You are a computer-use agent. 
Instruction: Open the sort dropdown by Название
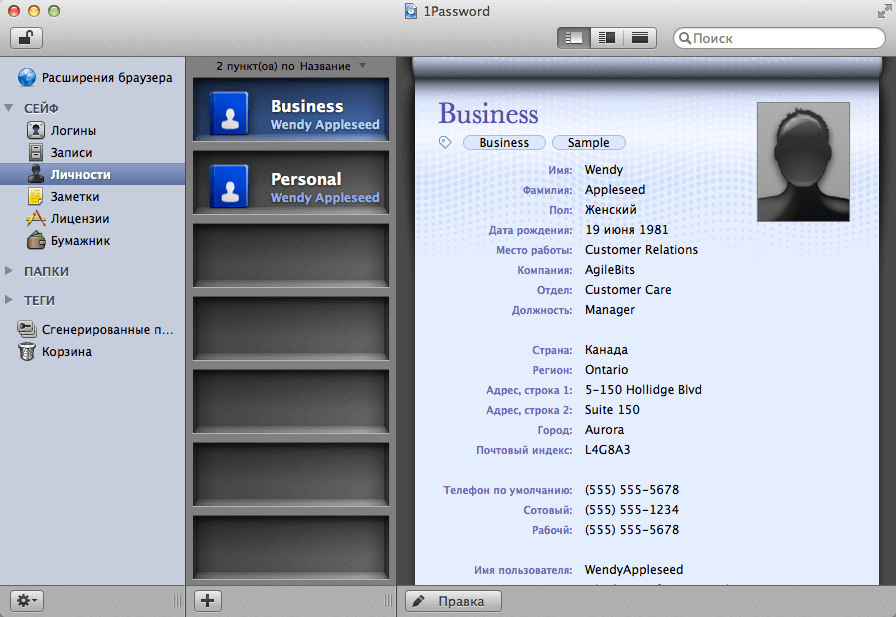(x=362, y=66)
